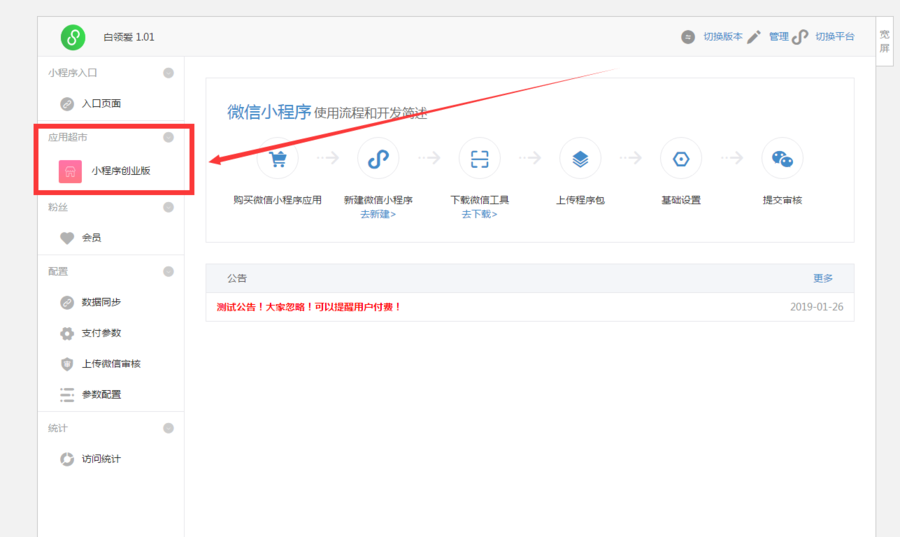Click the new mini program step icon

378,158
